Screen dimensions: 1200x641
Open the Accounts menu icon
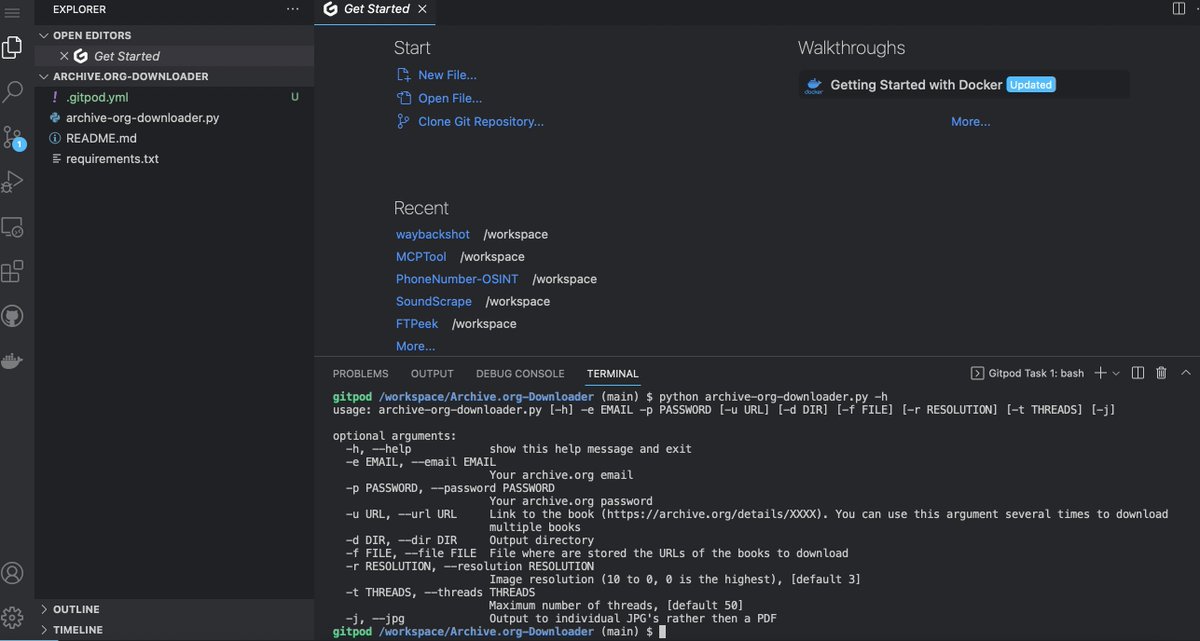pos(13,573)
